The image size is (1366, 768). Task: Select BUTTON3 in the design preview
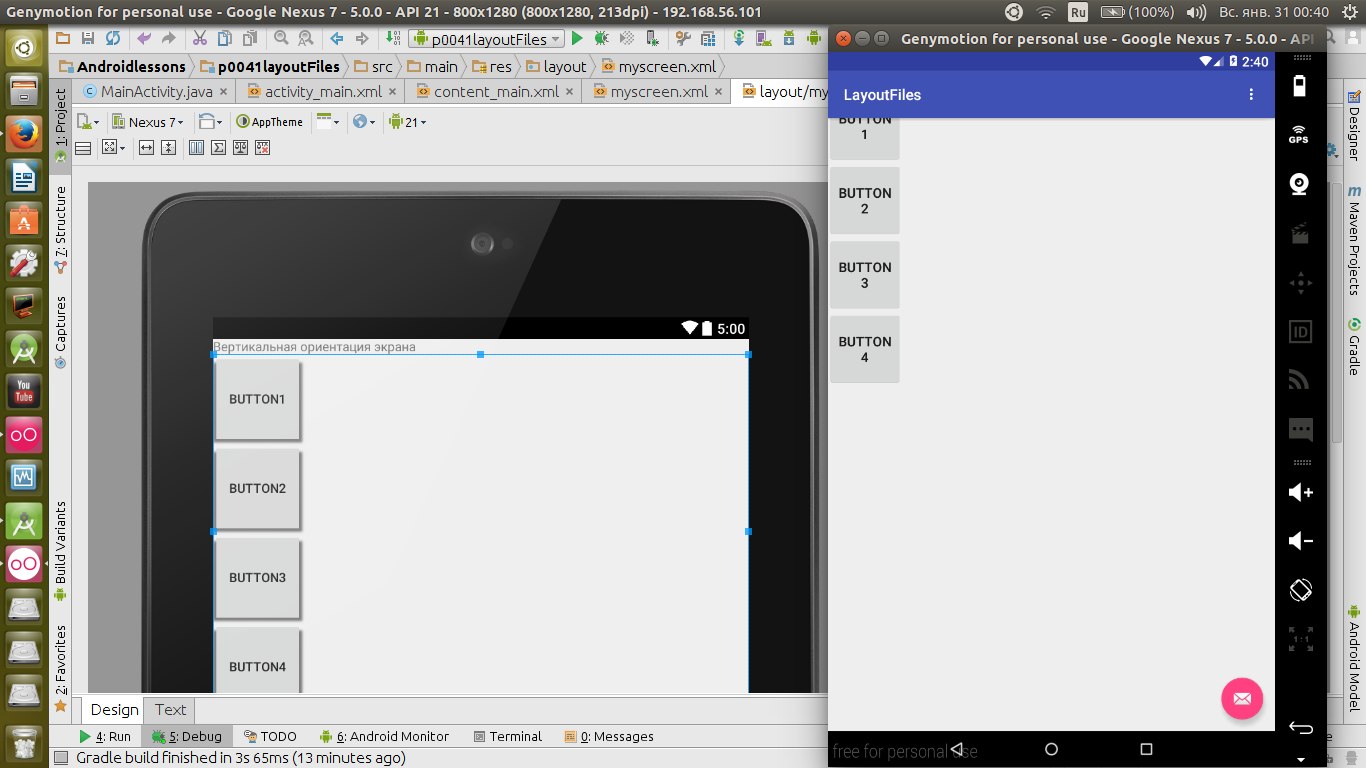(x=257, y=578)
